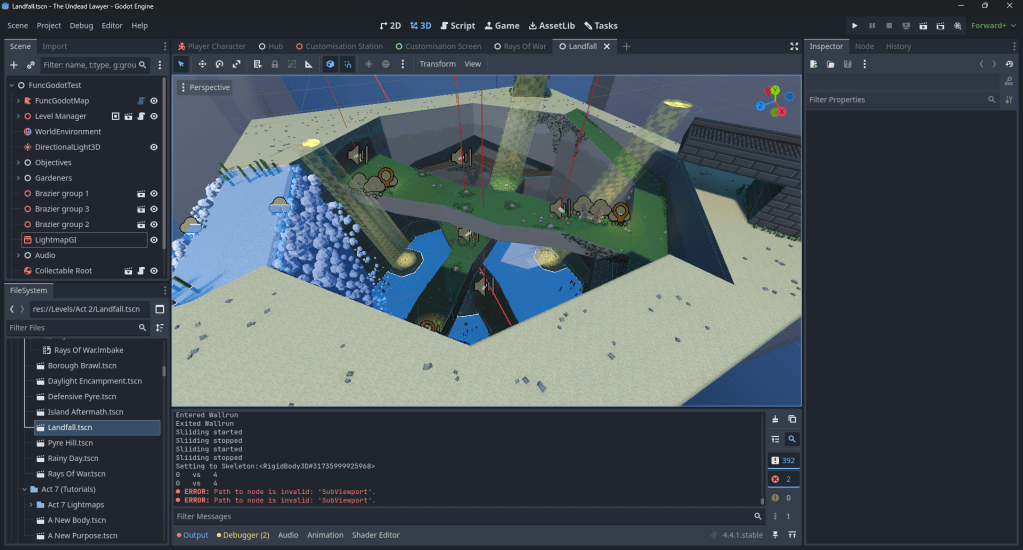Copy the output log with the copy icon

point(792,419)
